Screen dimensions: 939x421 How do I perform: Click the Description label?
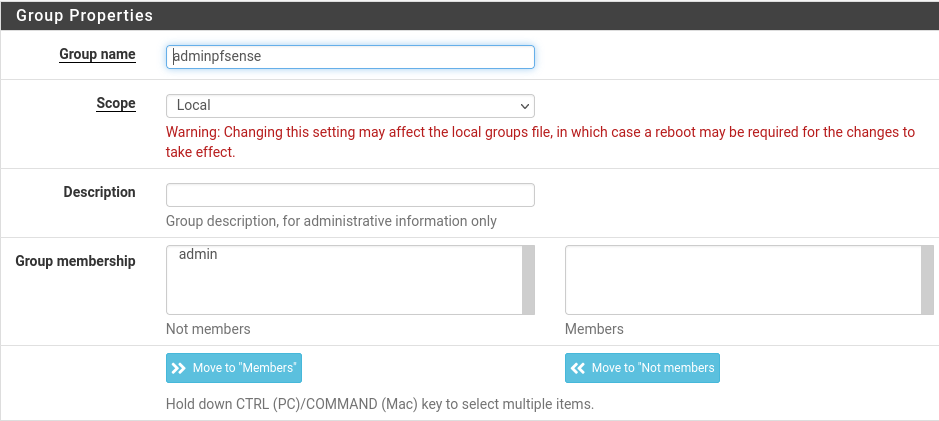pos(99,192)
